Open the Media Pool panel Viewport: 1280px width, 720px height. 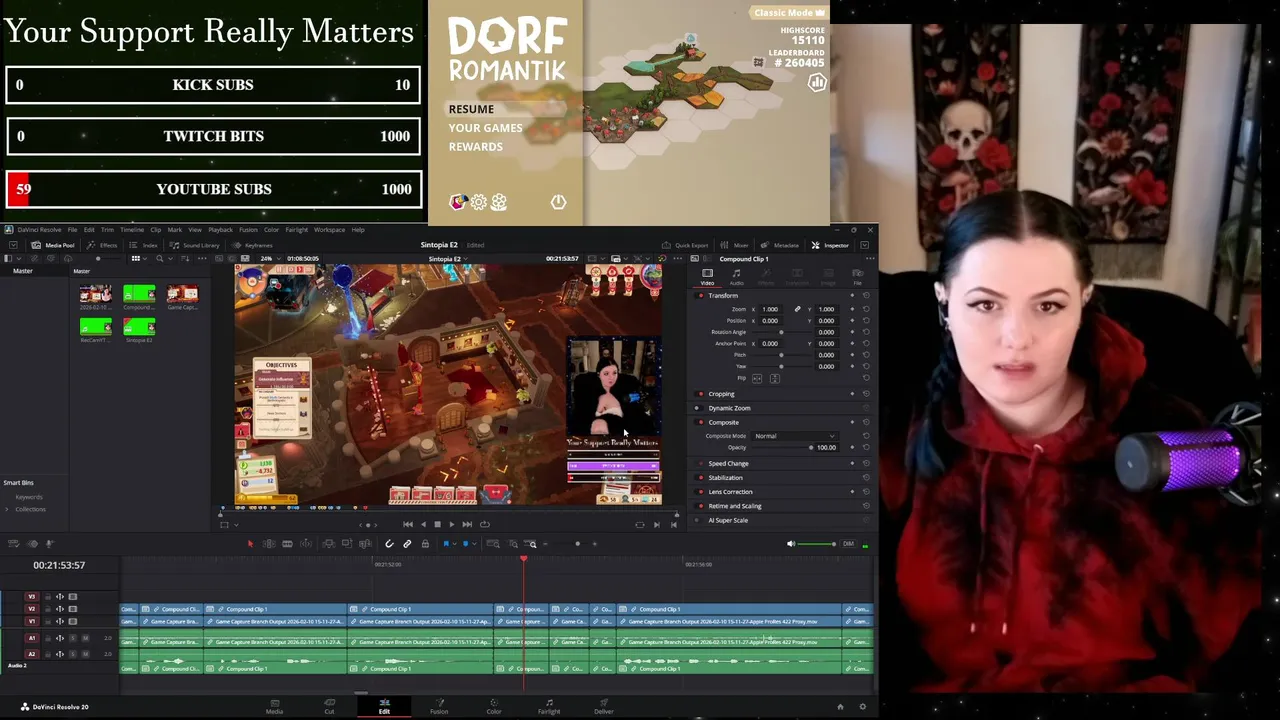(x=53, y=245)
